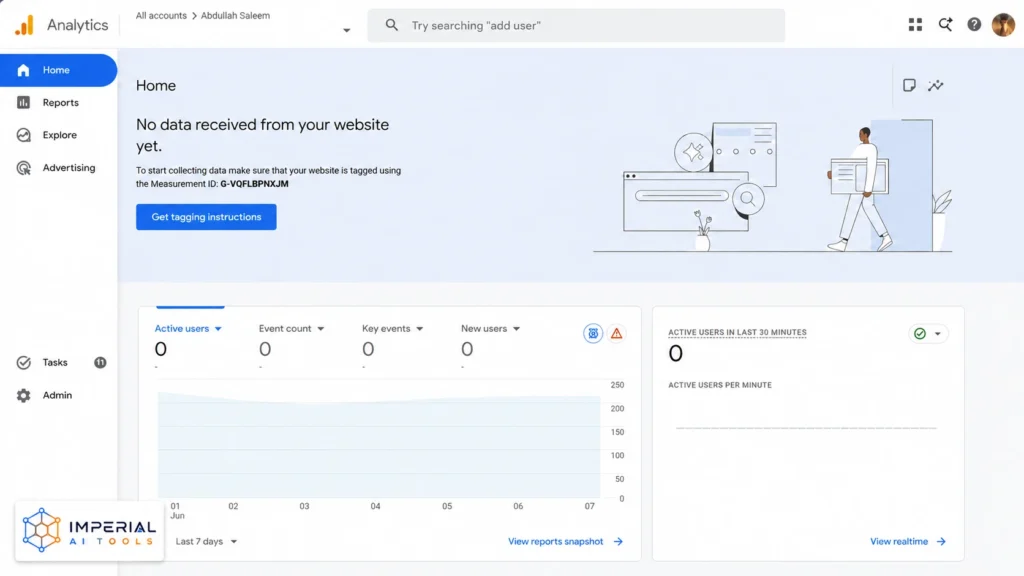Click the All accounts breadcrumb
The width and height of the screenshot is (1024, 576).
tap(161, 16)
